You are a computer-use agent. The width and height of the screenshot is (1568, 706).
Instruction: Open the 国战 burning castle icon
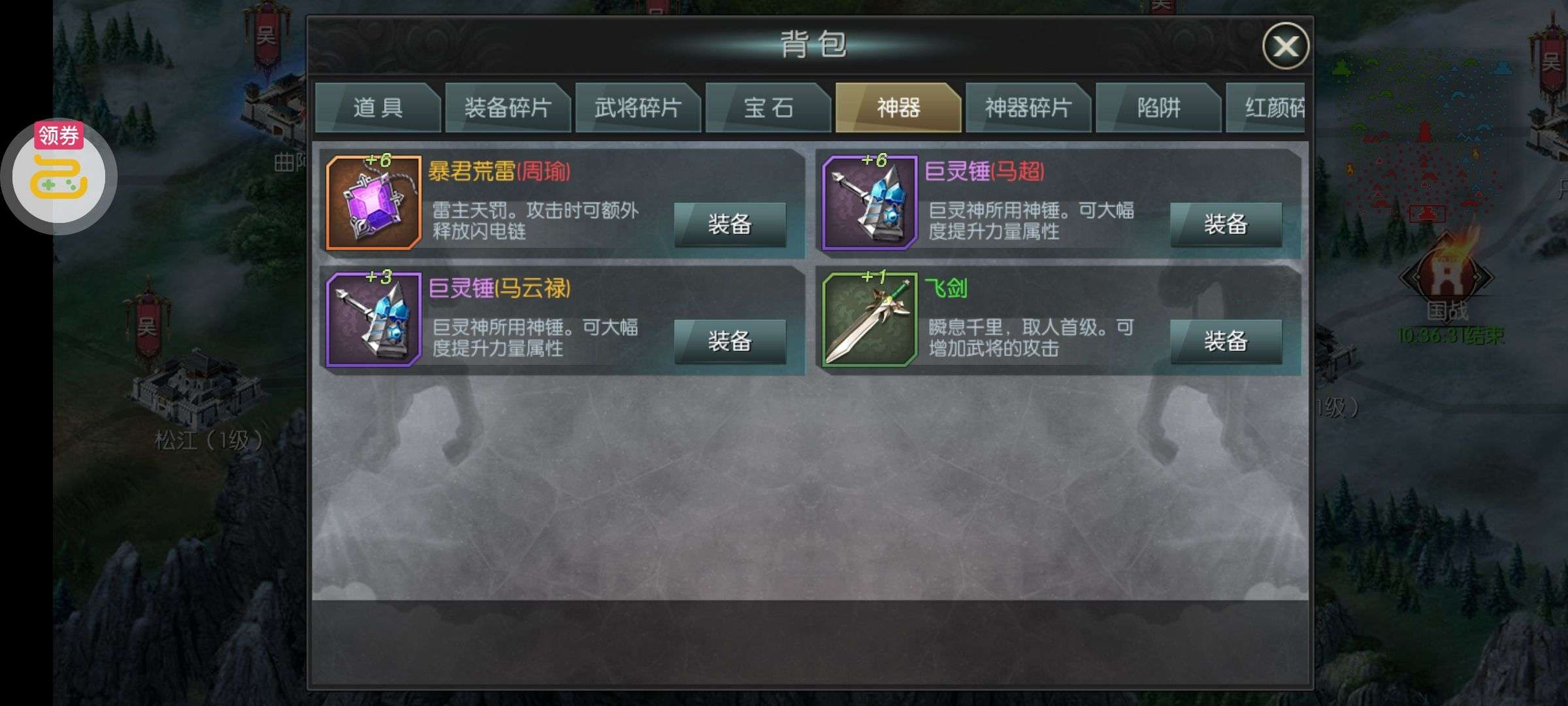[x=1446, y=275]
